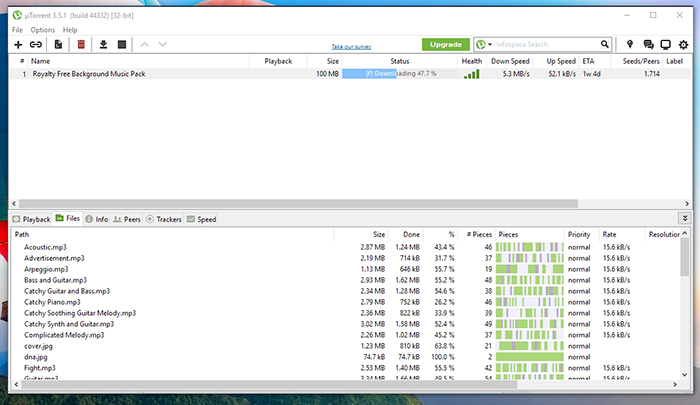The height and width of the screenshot is (405, 700).
Task: Click the green Upgrade button
Action: (446, 45)
